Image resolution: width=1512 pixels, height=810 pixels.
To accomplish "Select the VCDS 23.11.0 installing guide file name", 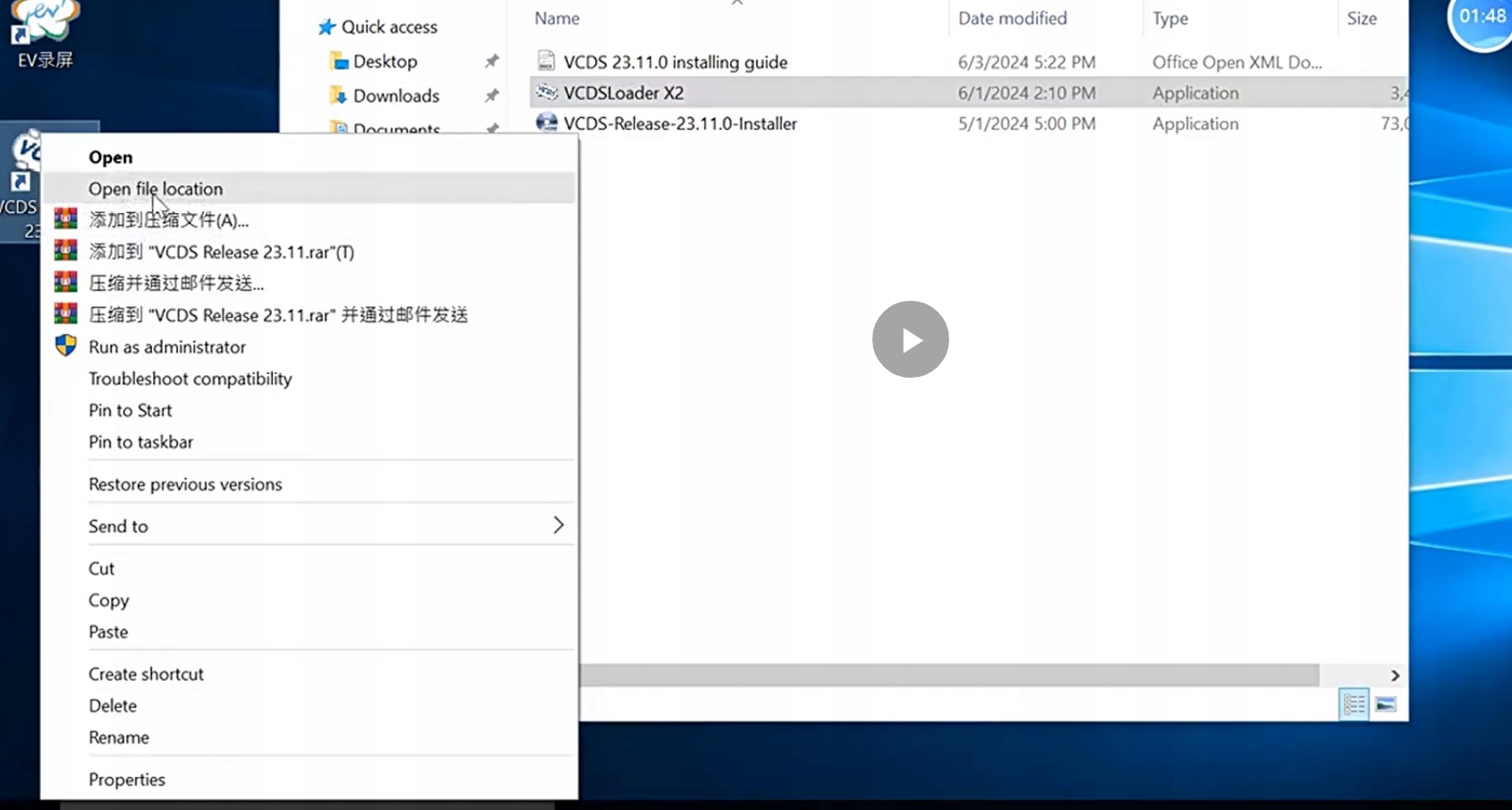I will (675, 62).
